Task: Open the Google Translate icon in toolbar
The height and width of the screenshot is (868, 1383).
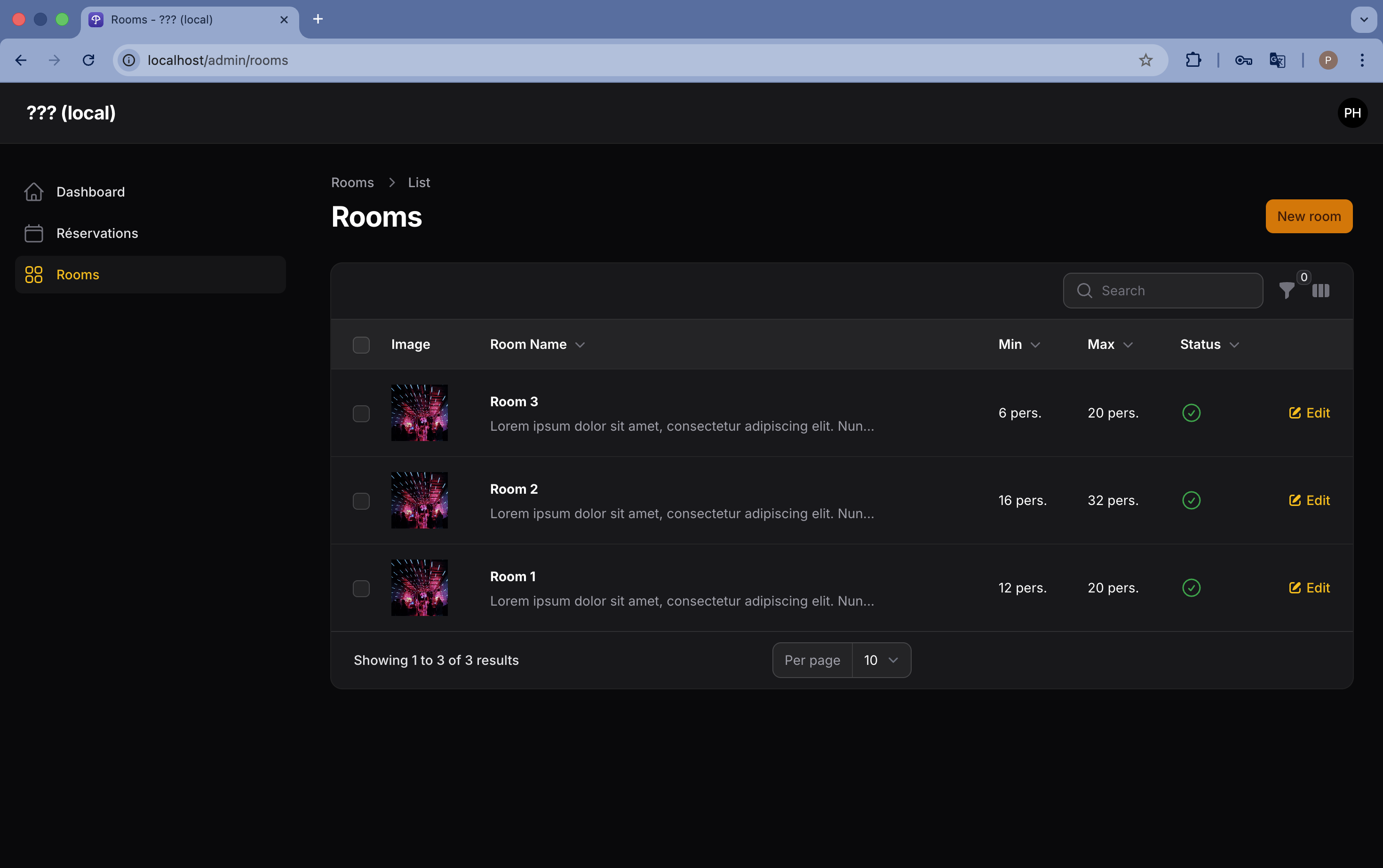Action: pyautogui.click(x=1277, y=60)
